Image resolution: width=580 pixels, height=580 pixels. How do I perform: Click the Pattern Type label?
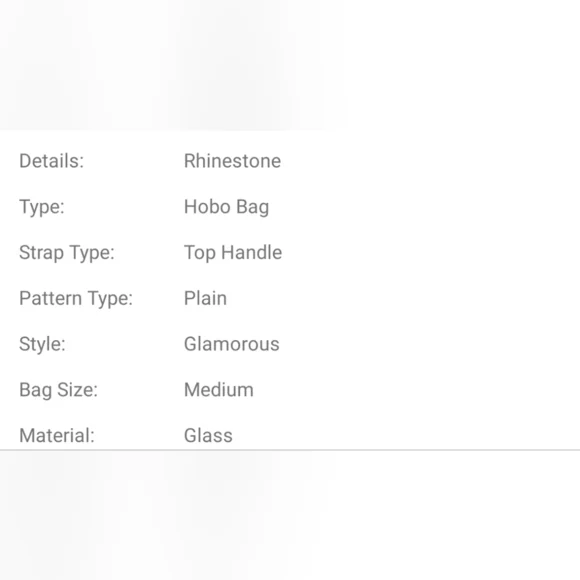click(x=76, y=299)
